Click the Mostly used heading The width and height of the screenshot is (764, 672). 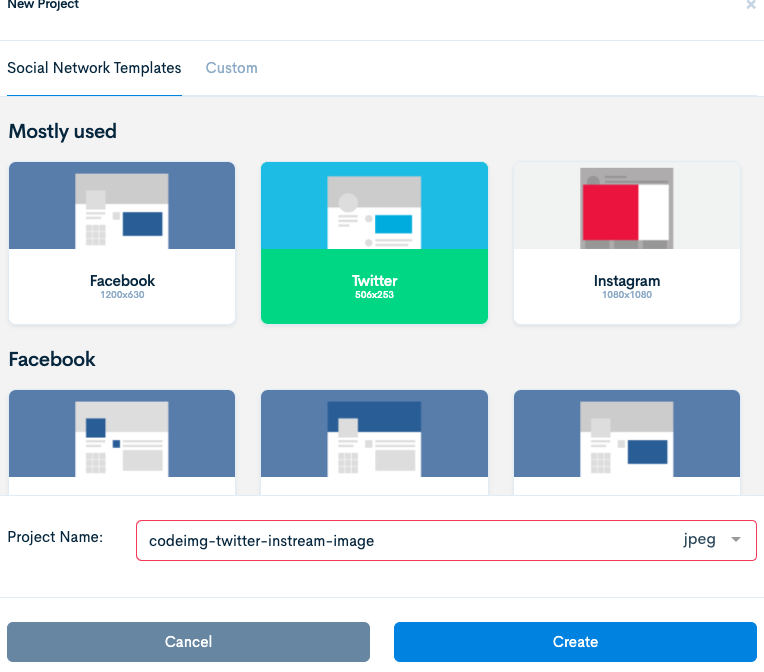[x=63, y=132]
